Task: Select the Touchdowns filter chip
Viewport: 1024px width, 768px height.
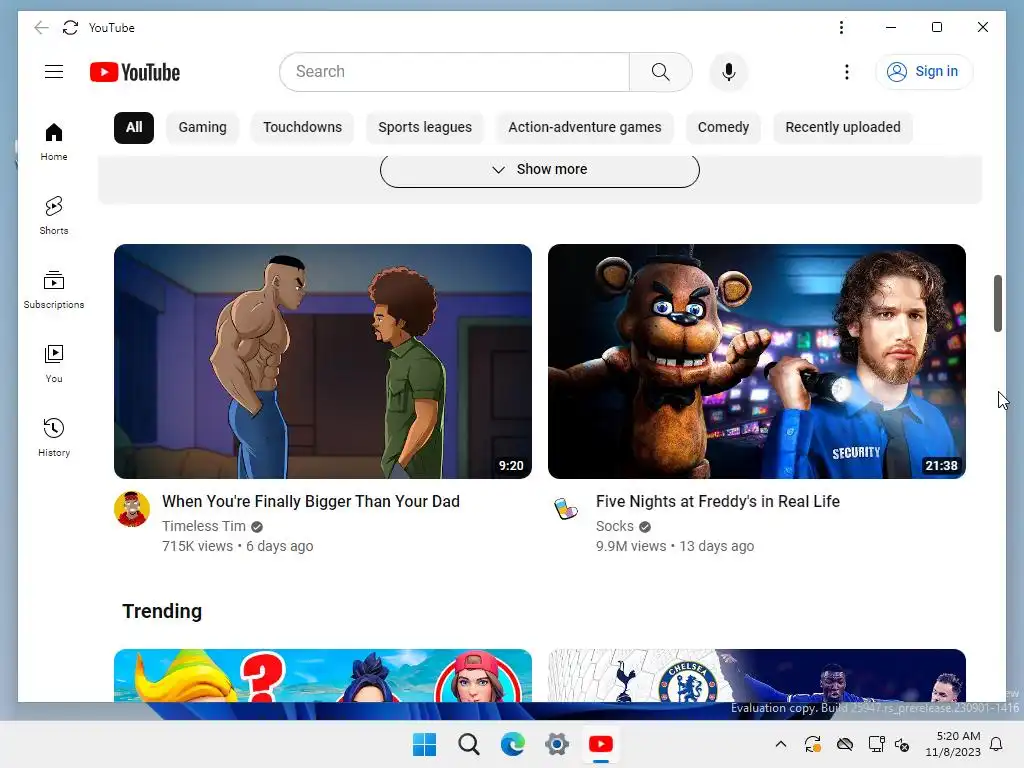Action: (x=302, y=127)
